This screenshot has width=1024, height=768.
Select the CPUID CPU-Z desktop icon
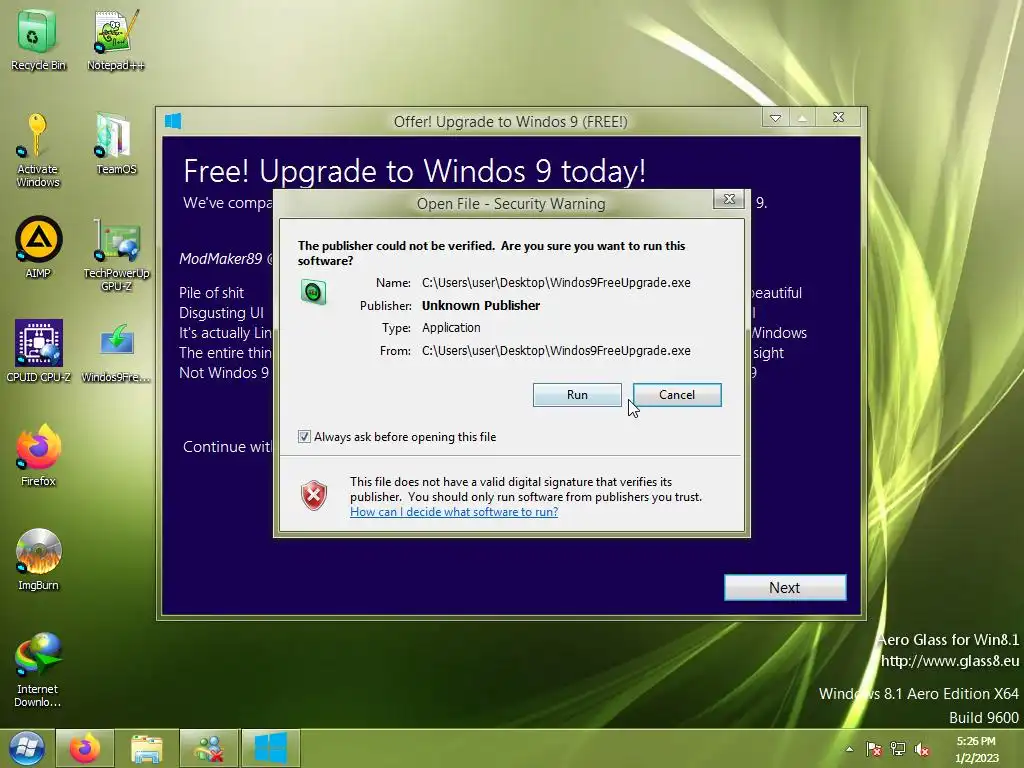click(x=38, y=350)
